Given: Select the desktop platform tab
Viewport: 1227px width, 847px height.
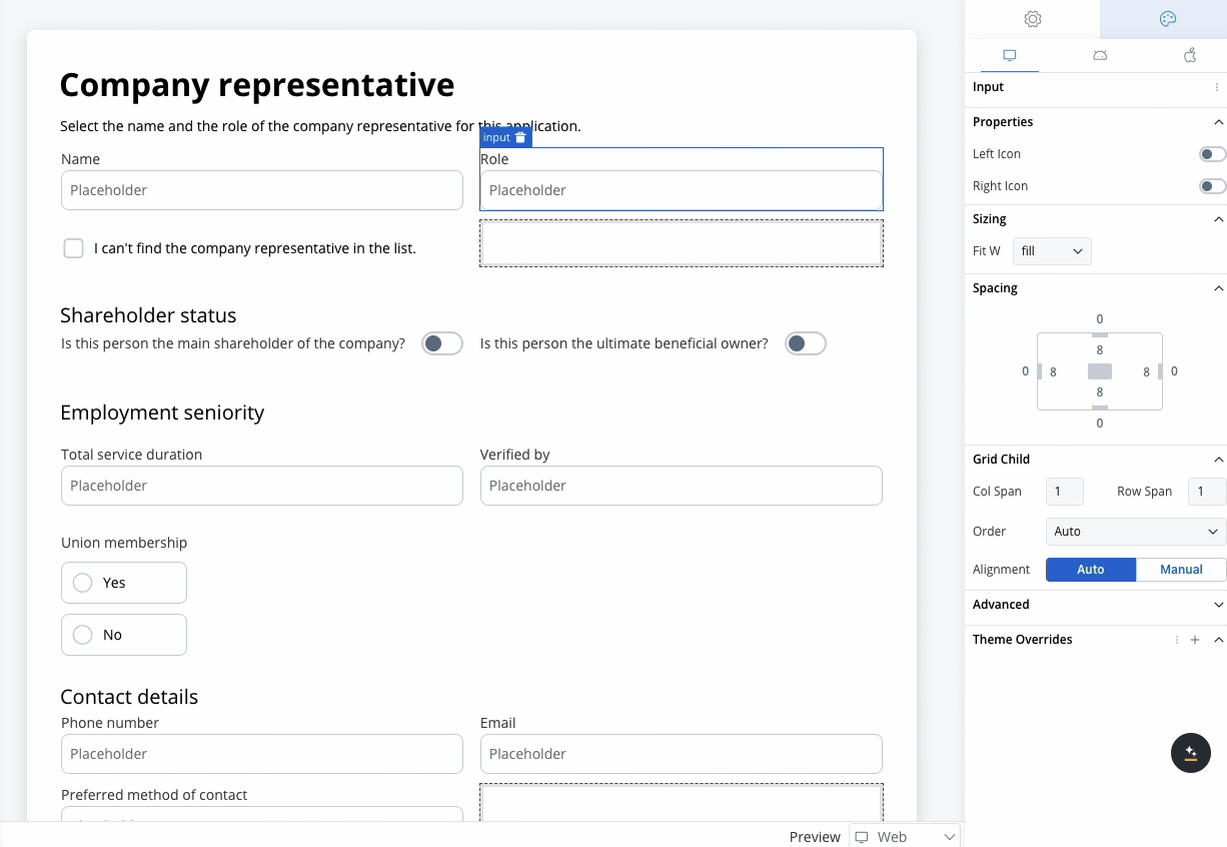Looking at the screenshot, I should pyautogui.click(x=1010, y=56).
